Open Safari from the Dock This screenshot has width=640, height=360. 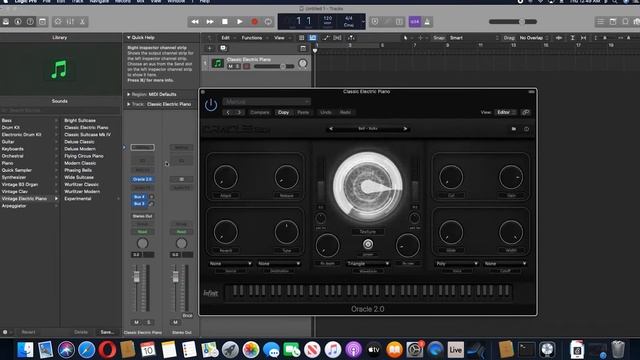pyautogui.click(x=87, y=350)
